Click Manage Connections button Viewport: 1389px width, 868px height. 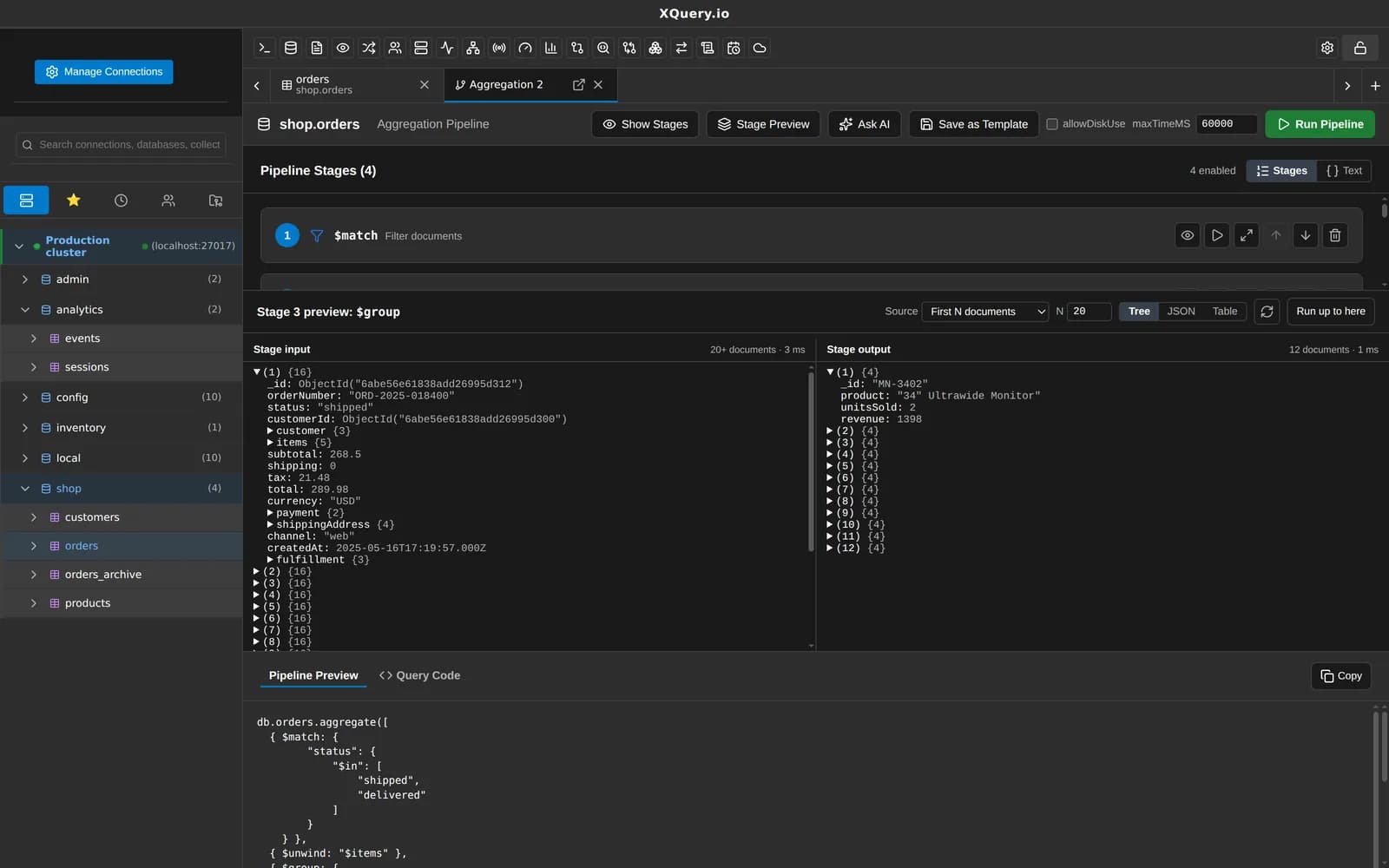point(104,72)
